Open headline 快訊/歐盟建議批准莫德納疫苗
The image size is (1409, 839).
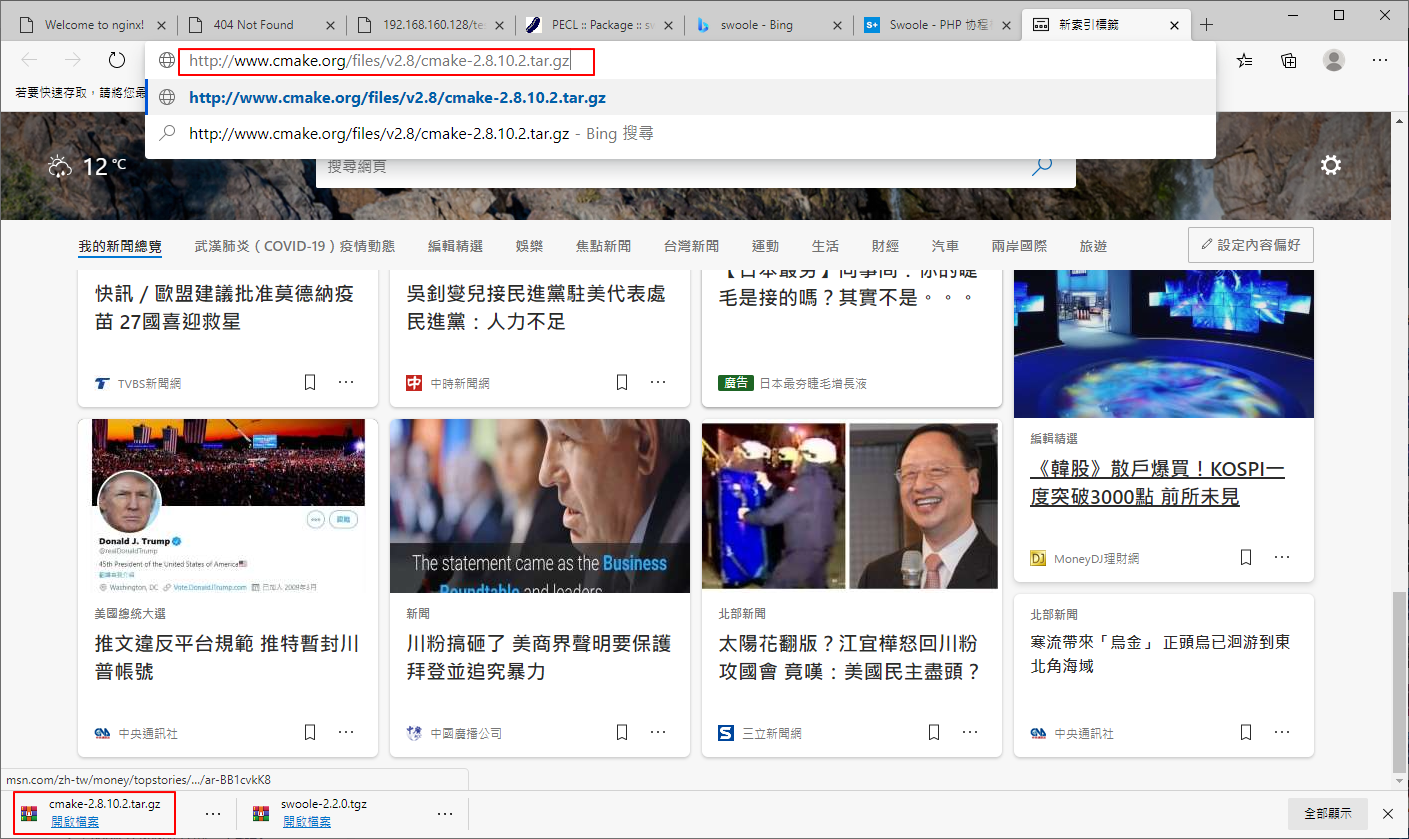tap(224, 308)
